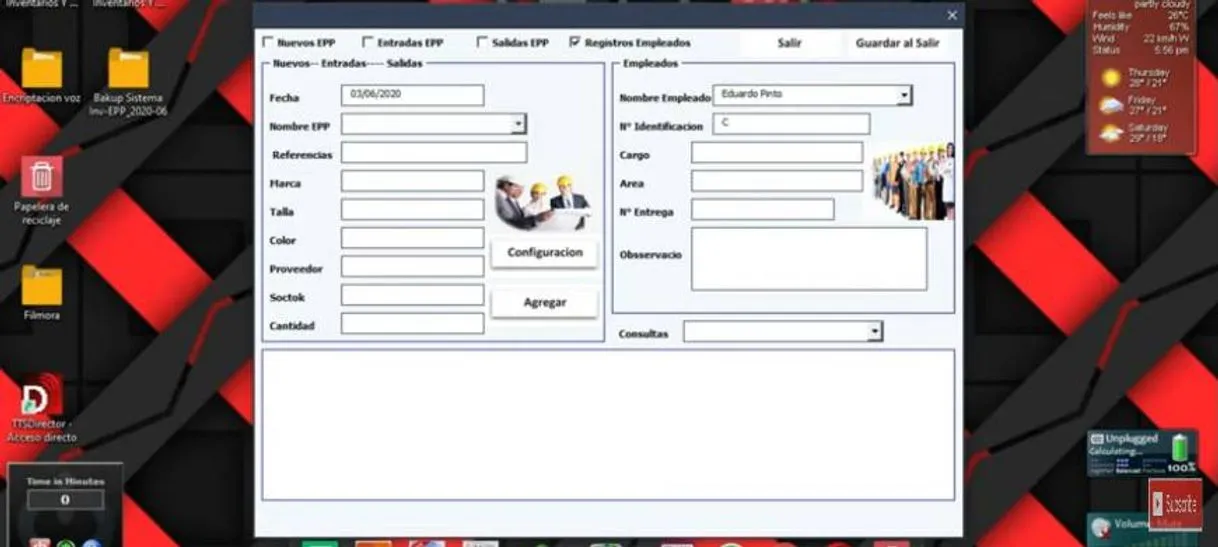Focus the N° Identificacion field
Viewport: 1218px width, 547px height.
click(x=791, y=124)
